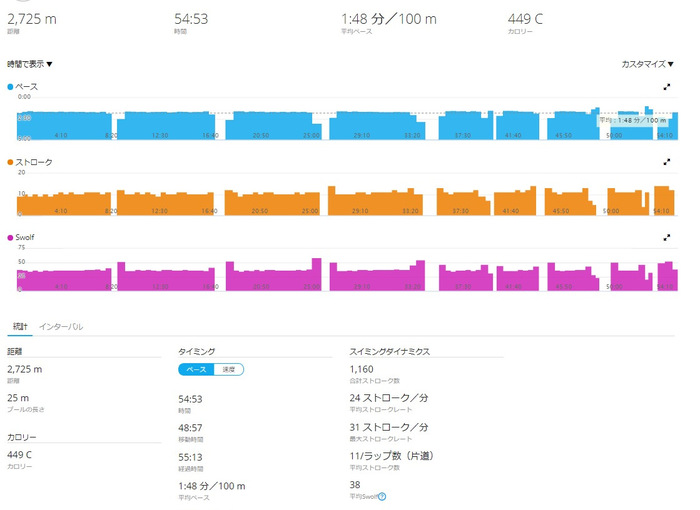Click the 4:10 mark in pace chart
This screenshot has width=700, height=510.
(x=61, y=135)
